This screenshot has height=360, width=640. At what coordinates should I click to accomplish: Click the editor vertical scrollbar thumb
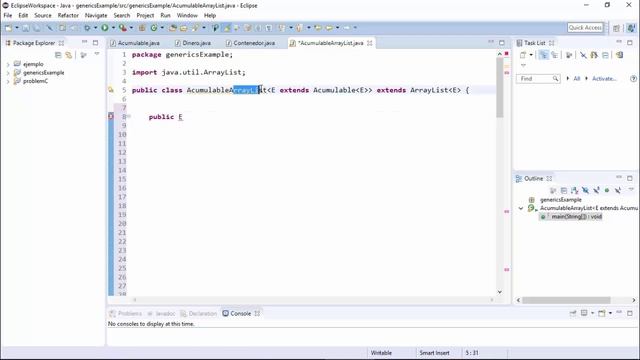click(x=500, y=88)
